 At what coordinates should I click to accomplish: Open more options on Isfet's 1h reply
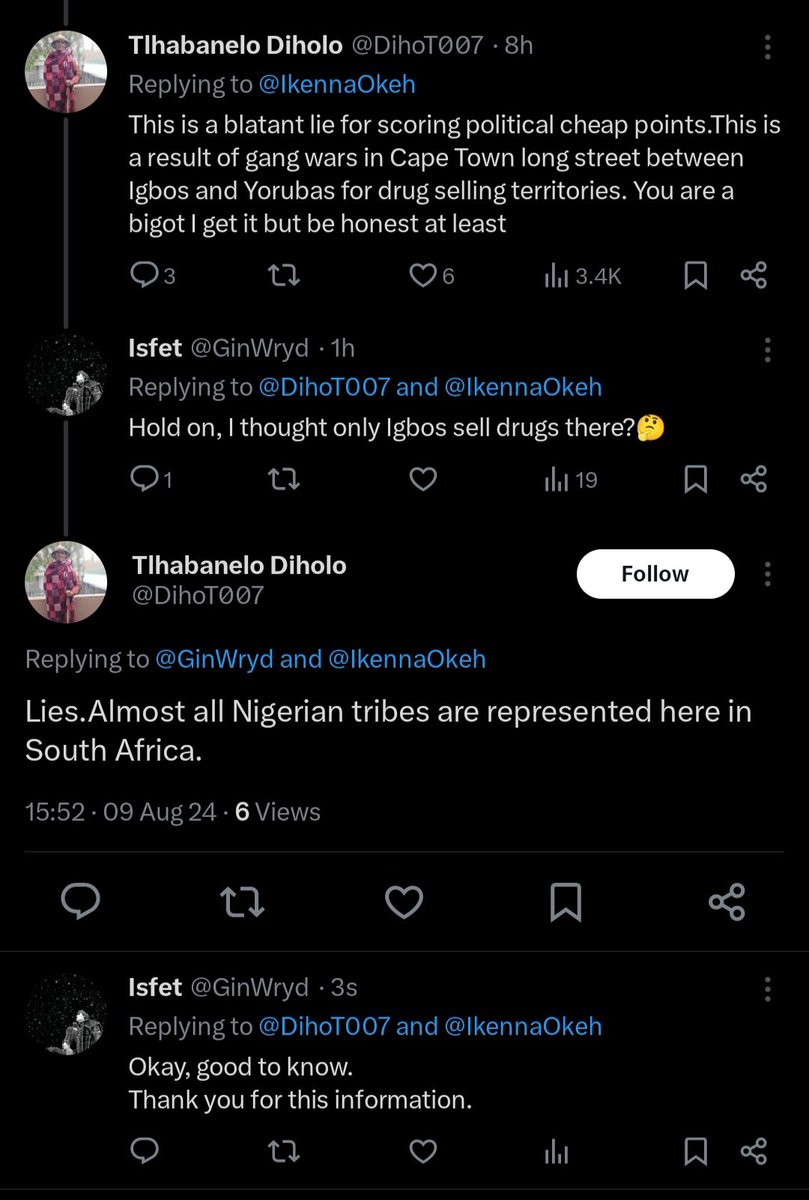[x=767, y=349]
